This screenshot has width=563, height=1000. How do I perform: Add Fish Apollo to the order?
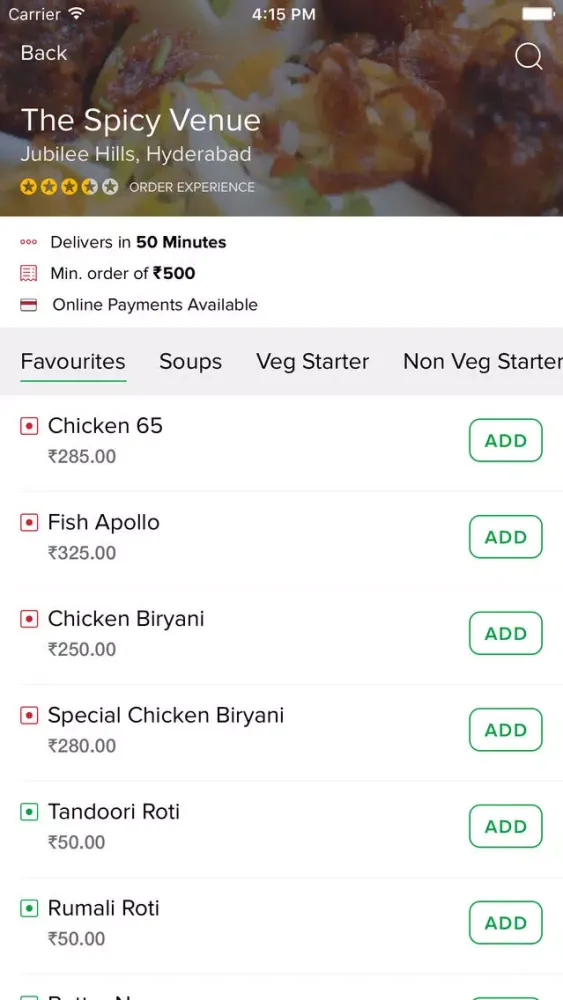506,537
